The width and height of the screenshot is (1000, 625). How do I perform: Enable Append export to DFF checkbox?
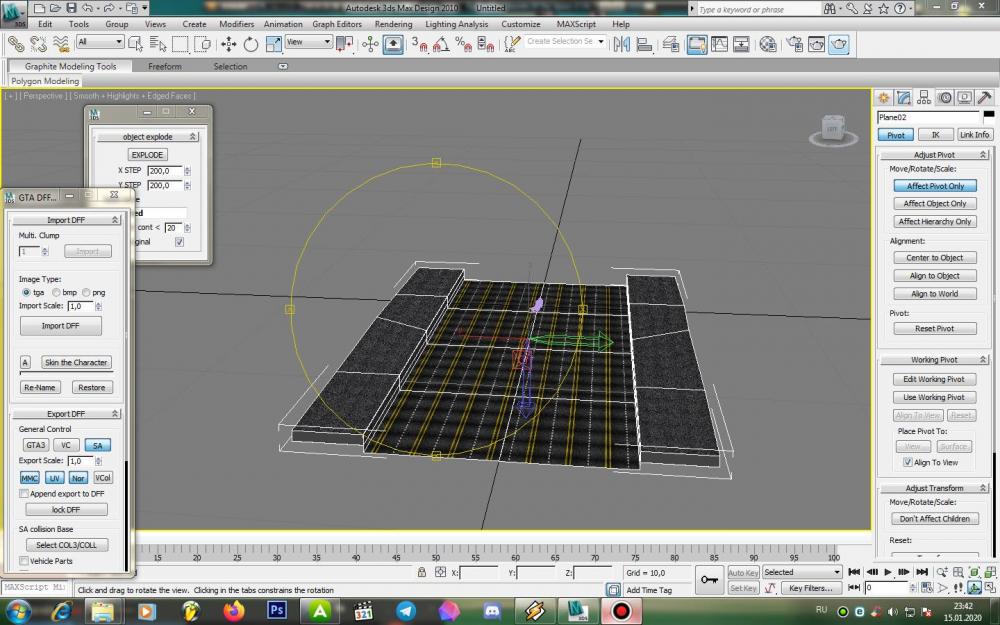(x=24, y=494)
